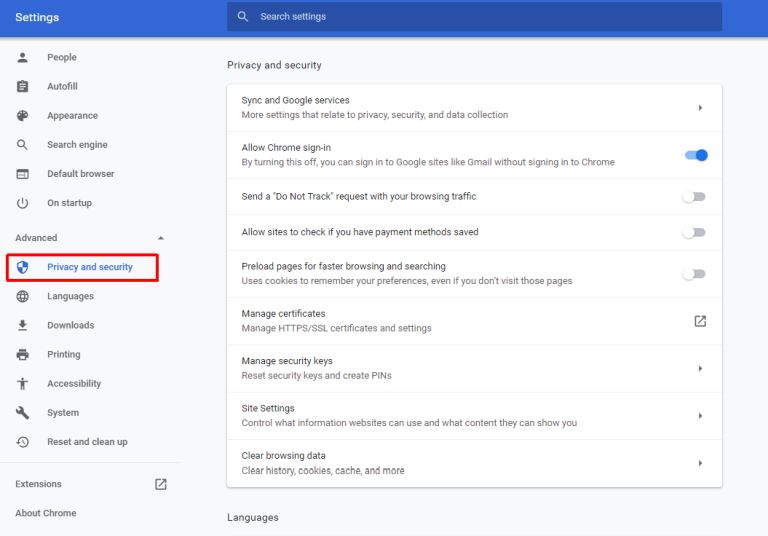Click the Autofill clipboard icon
768x536 pixels.
click(x=23, y=86)
